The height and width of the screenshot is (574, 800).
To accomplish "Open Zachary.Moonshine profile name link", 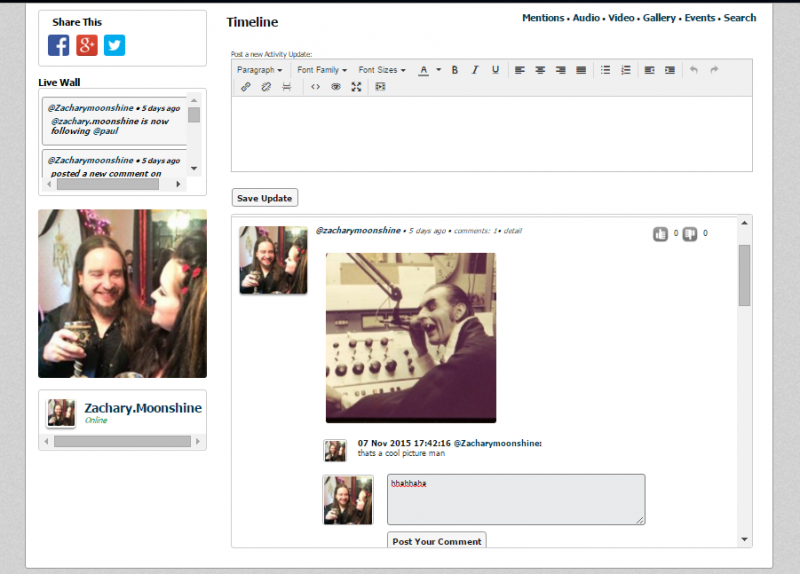I will point(143,408).
